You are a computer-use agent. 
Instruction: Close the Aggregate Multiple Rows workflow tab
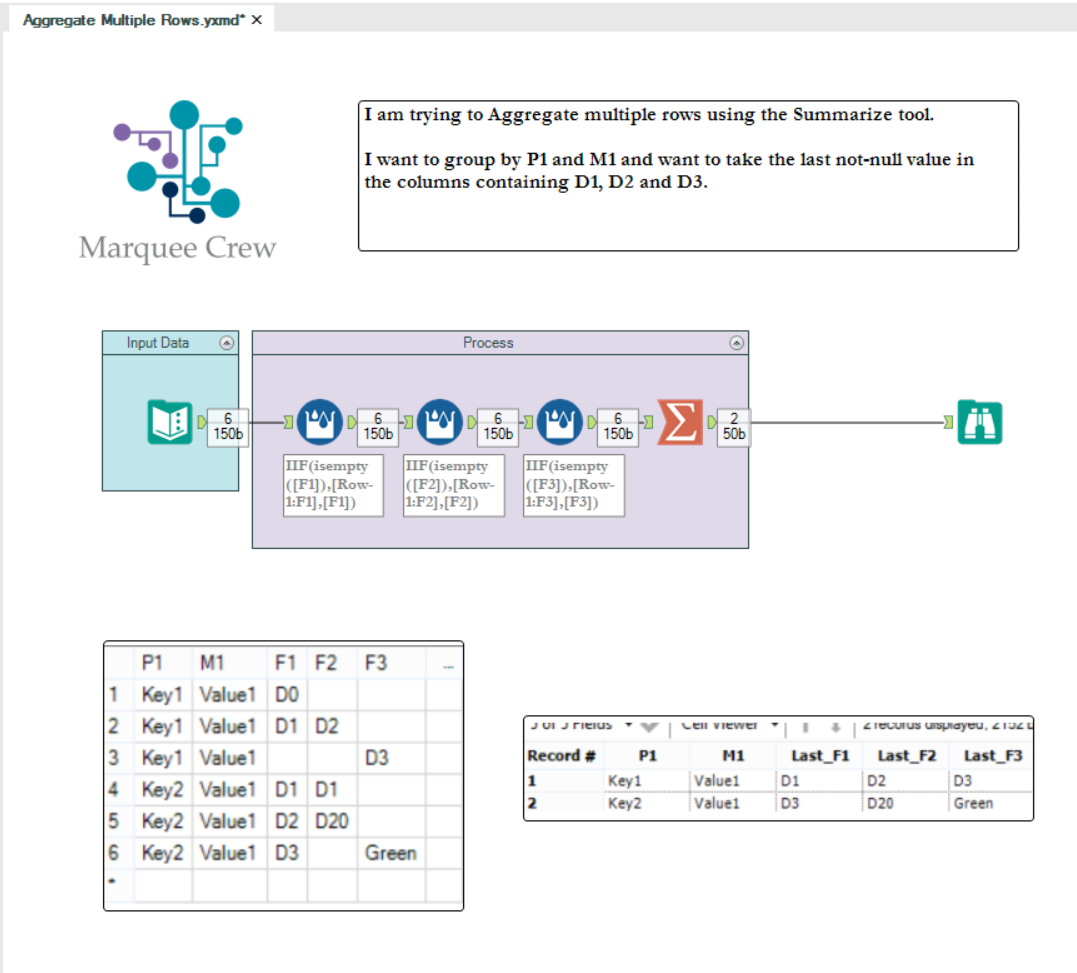click(257, 20)
